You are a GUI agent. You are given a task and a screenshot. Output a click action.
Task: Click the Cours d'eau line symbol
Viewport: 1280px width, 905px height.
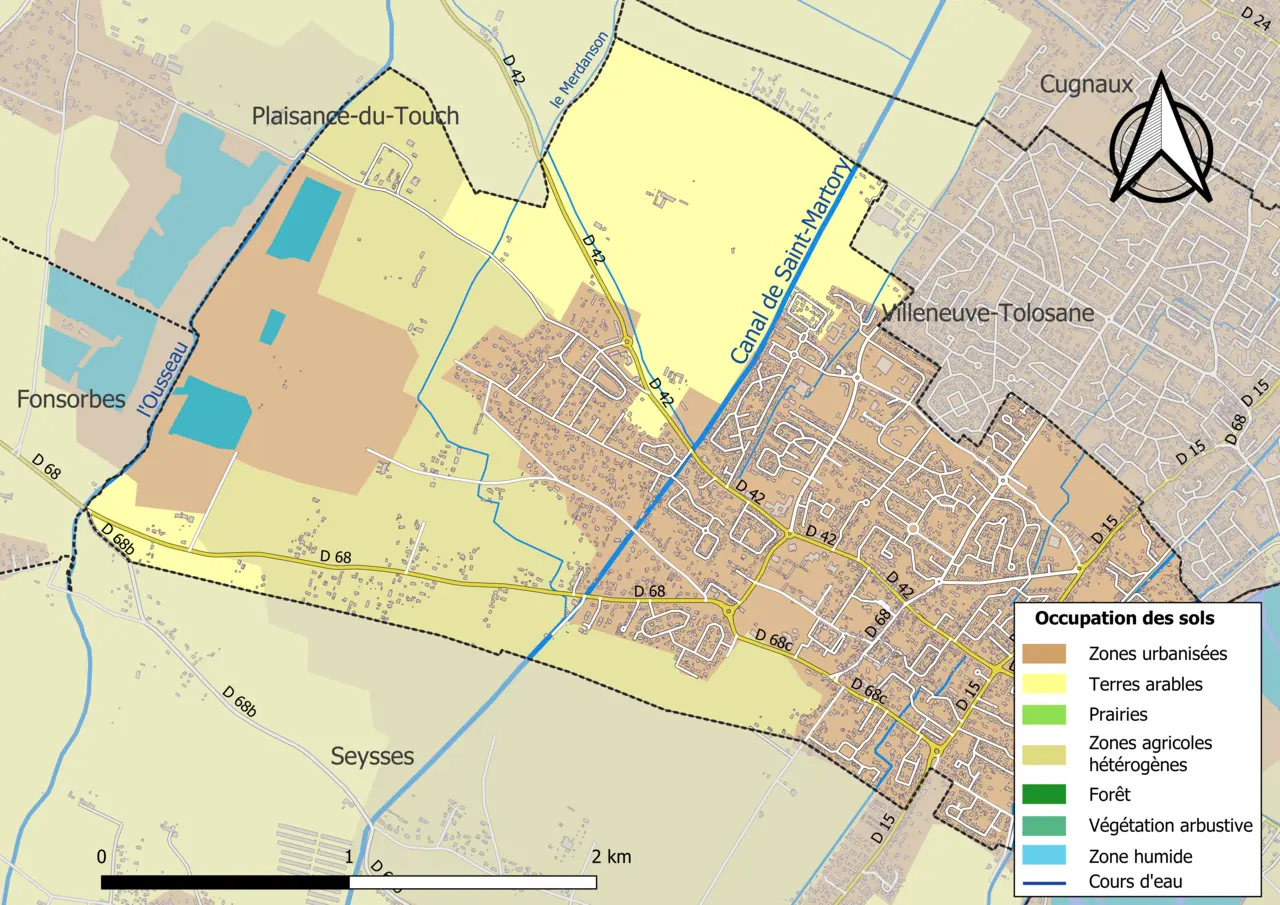coord(1044,882)
